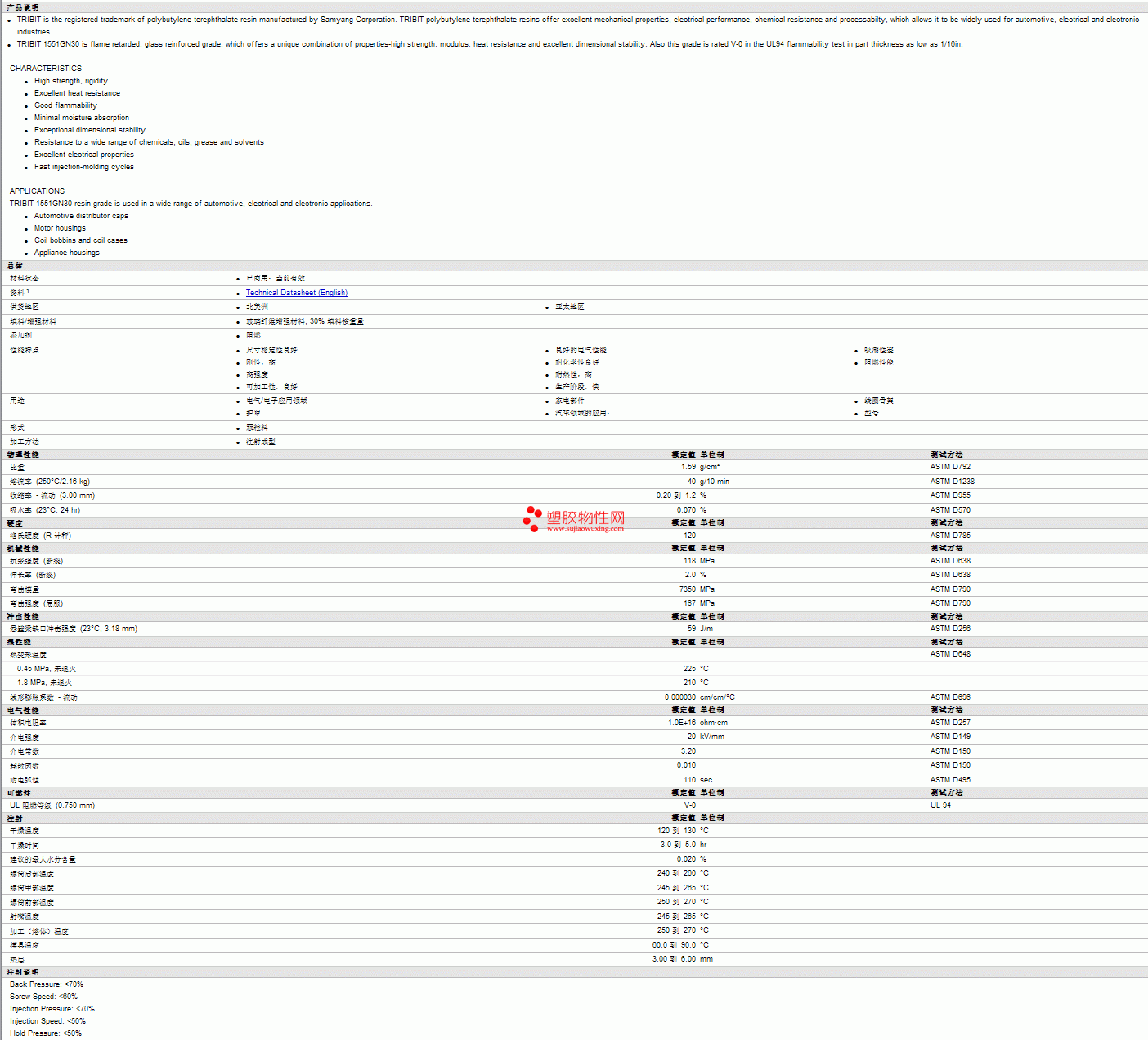Screen dimensions: 1148x1040
Task: Select the '60.0 到 90.0 °C' mold temperature
Action: pyautogui.click(x=680, y=945)
